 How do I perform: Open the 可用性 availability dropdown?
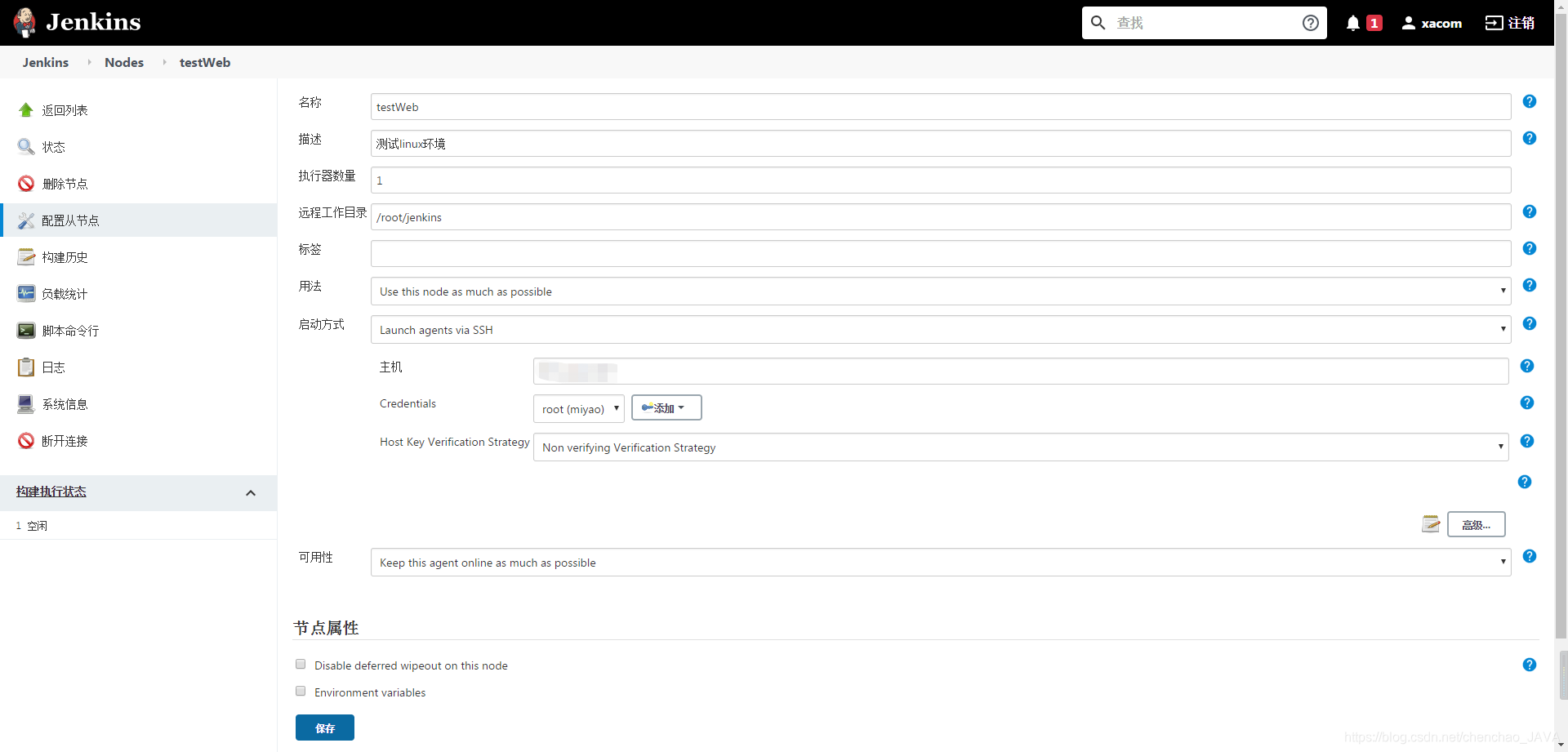click(x=941, y=563)
